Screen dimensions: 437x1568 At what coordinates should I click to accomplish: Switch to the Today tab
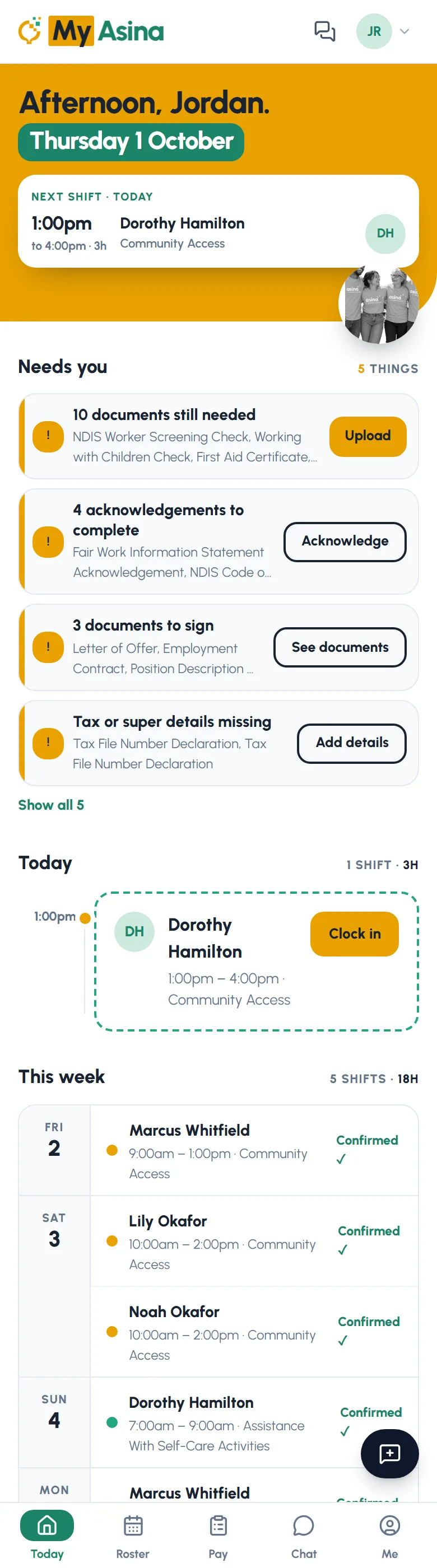pos(47,1534)
